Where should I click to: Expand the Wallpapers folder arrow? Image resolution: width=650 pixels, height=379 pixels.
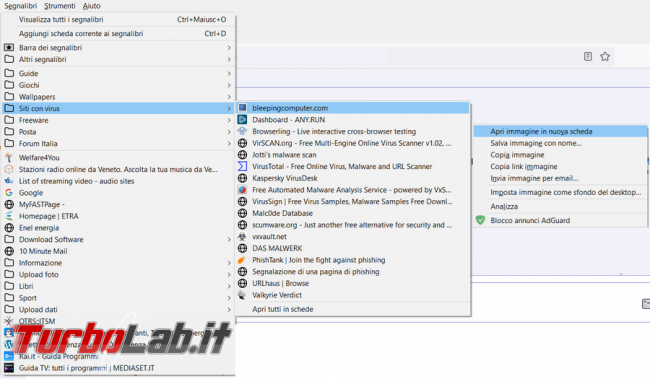(x=229, y=97)
